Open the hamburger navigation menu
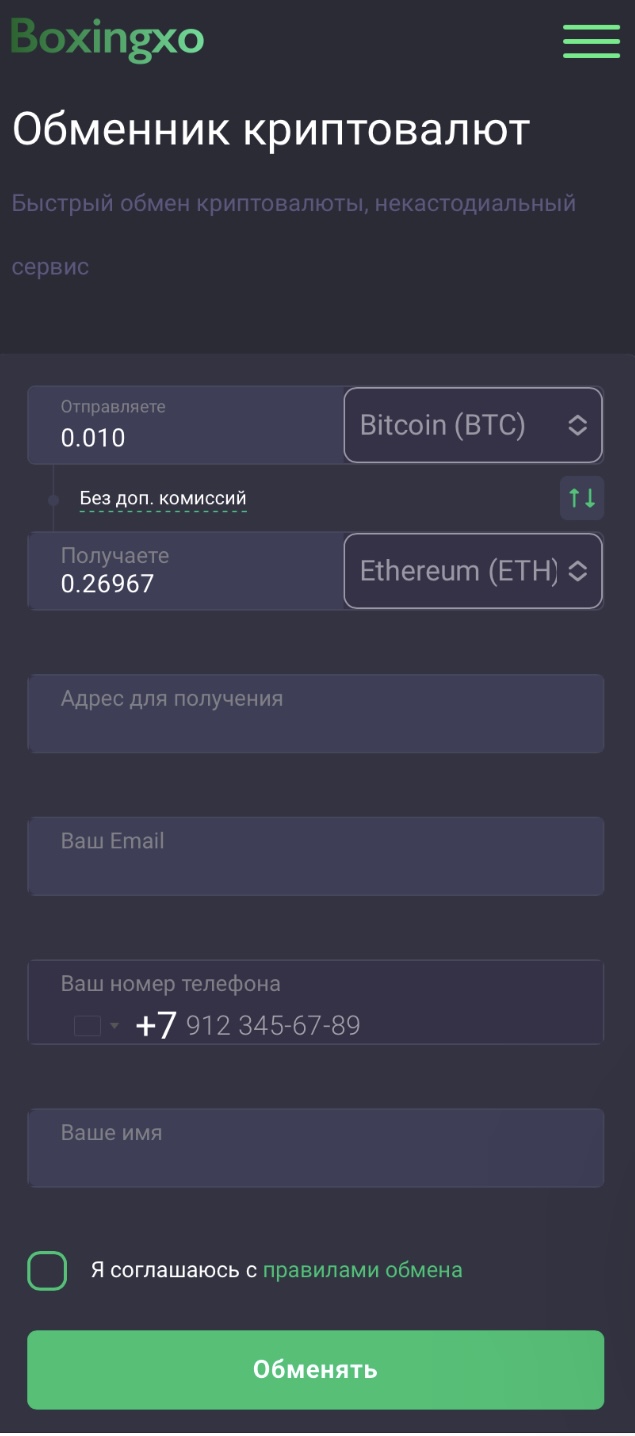635x1436 pixels. pos(591,40)
